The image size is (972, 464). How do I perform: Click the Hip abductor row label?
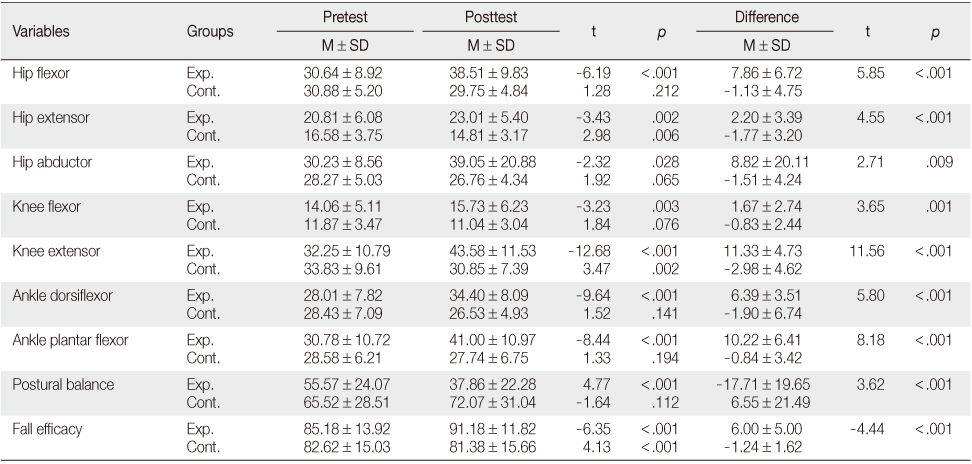point(52,162)
